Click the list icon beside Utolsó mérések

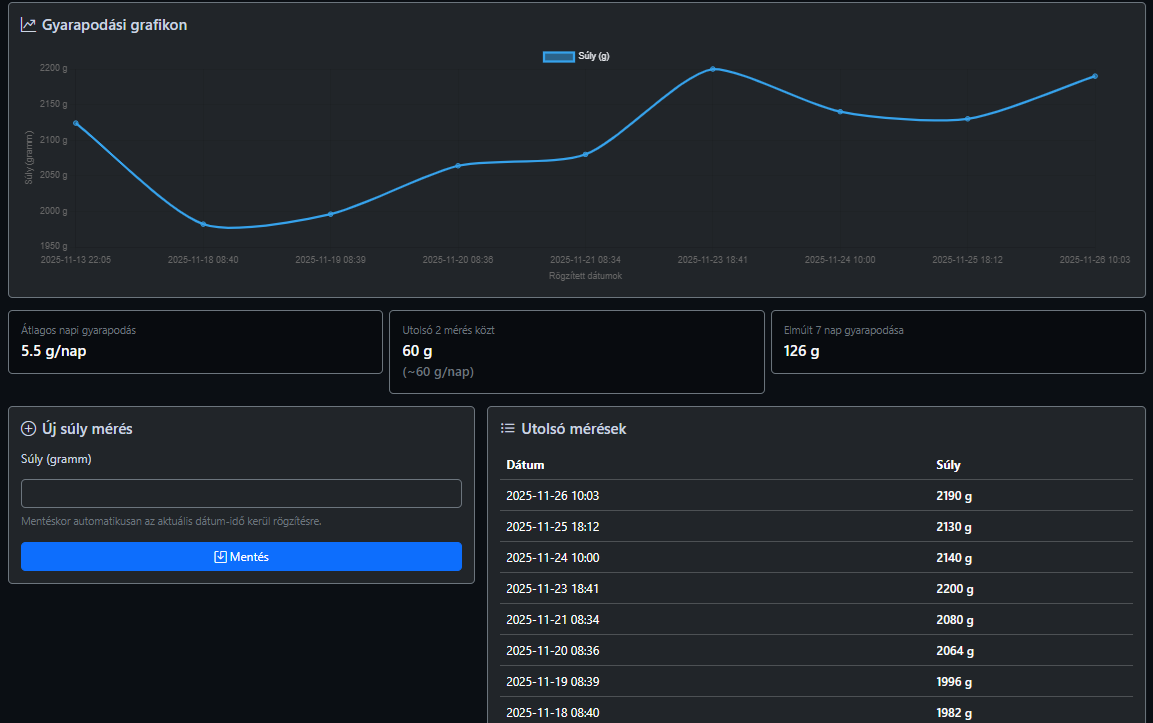[x=507, y=429]
